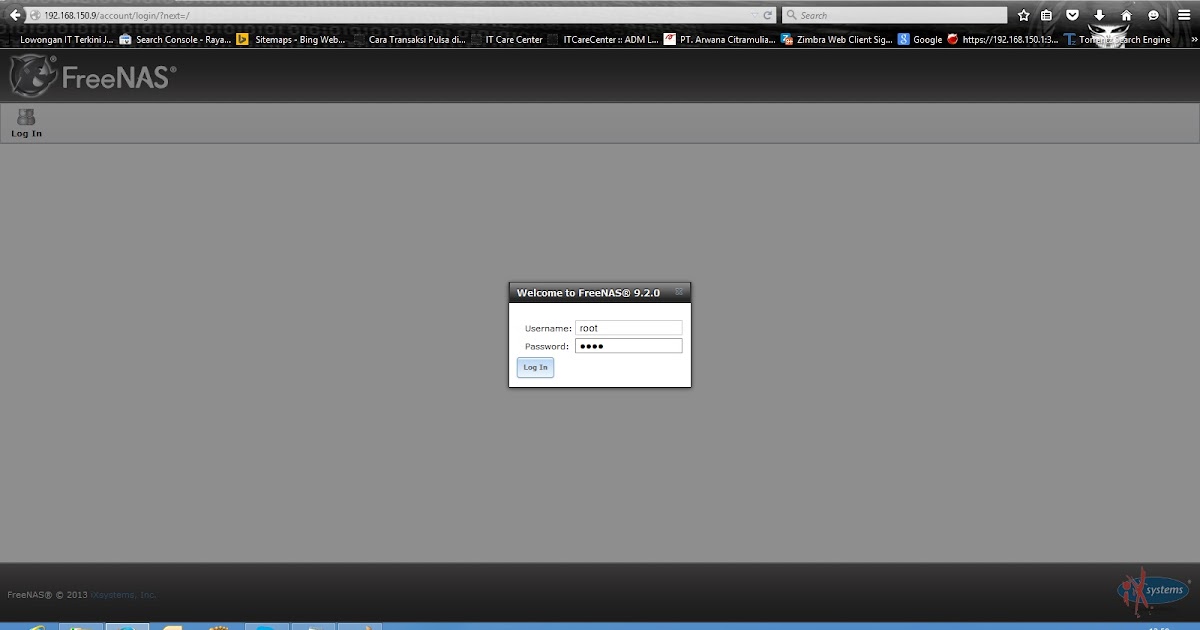Open the chat bubble icon in the toolbar

(x=1153, y=15)
